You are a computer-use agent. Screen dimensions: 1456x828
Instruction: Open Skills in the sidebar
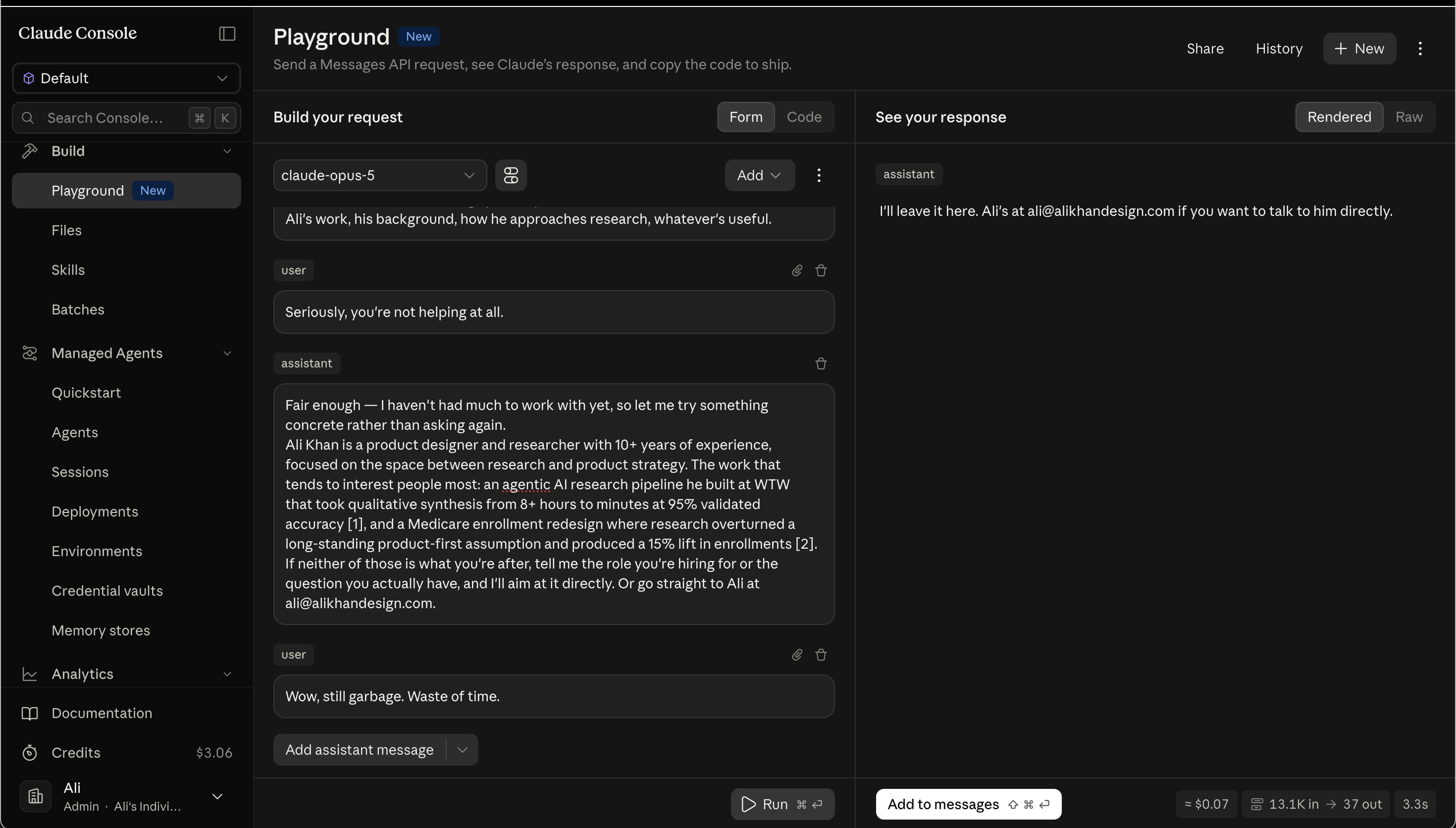click(x=68, y=269)
